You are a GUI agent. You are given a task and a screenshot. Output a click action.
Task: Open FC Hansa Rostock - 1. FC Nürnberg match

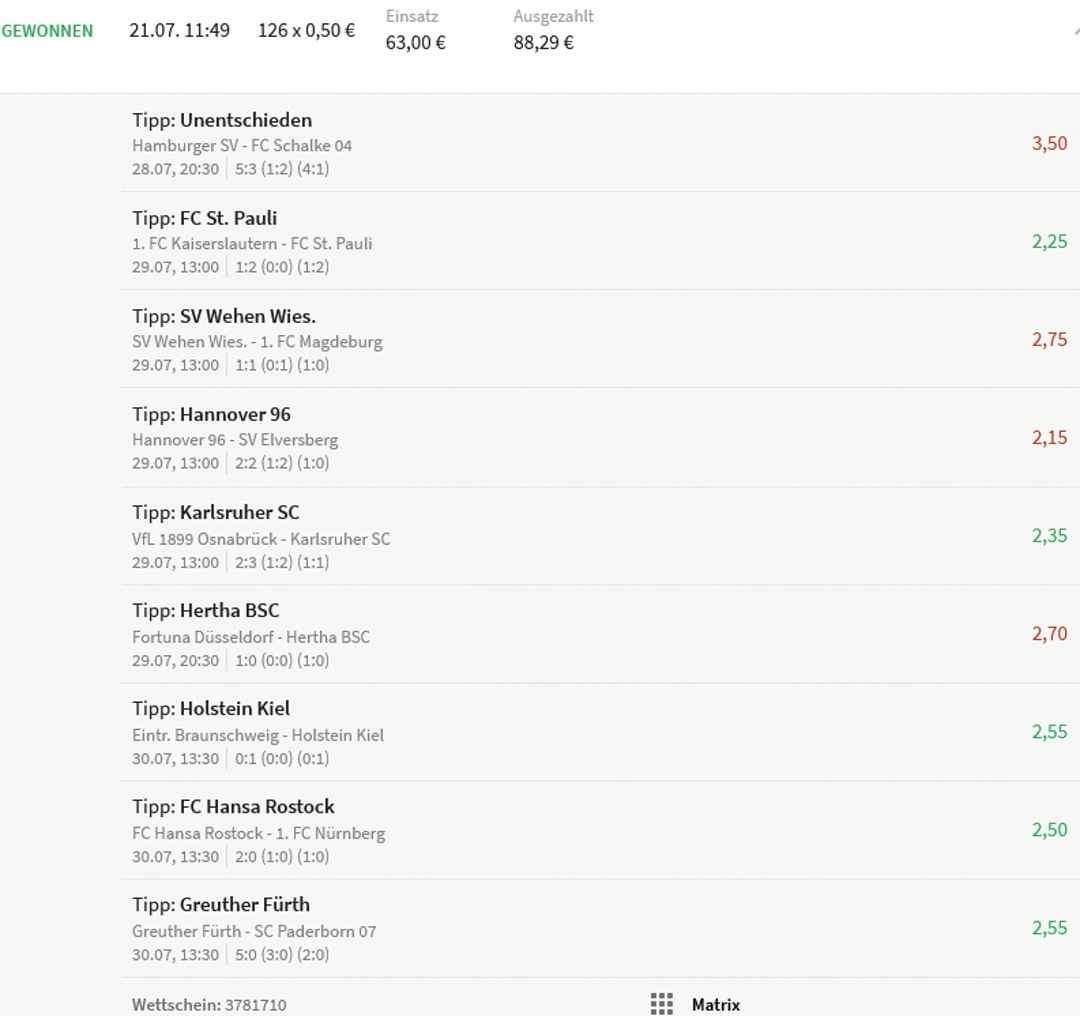click(258, 833)
